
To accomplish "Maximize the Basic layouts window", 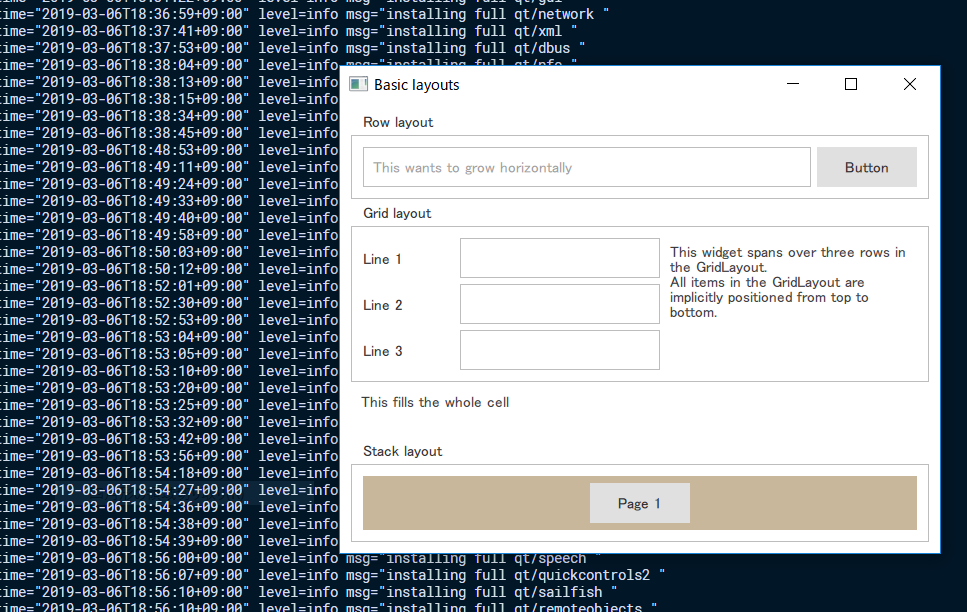I will click(851, 84).
